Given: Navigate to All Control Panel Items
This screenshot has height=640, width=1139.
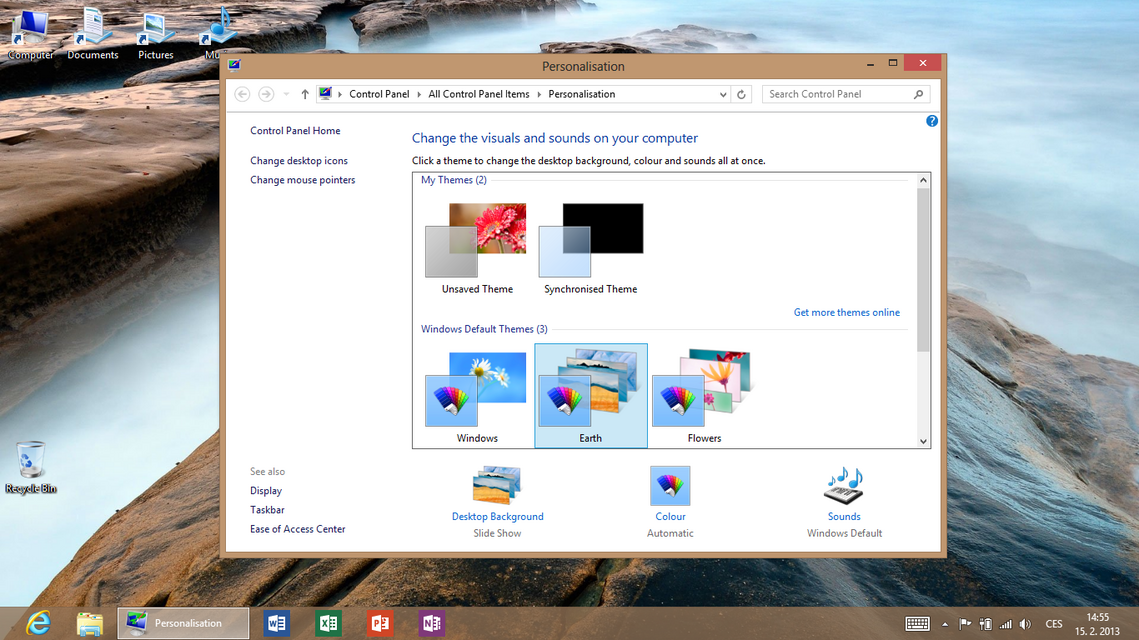Looking at the screenshot, I should (x=478, y=93).
